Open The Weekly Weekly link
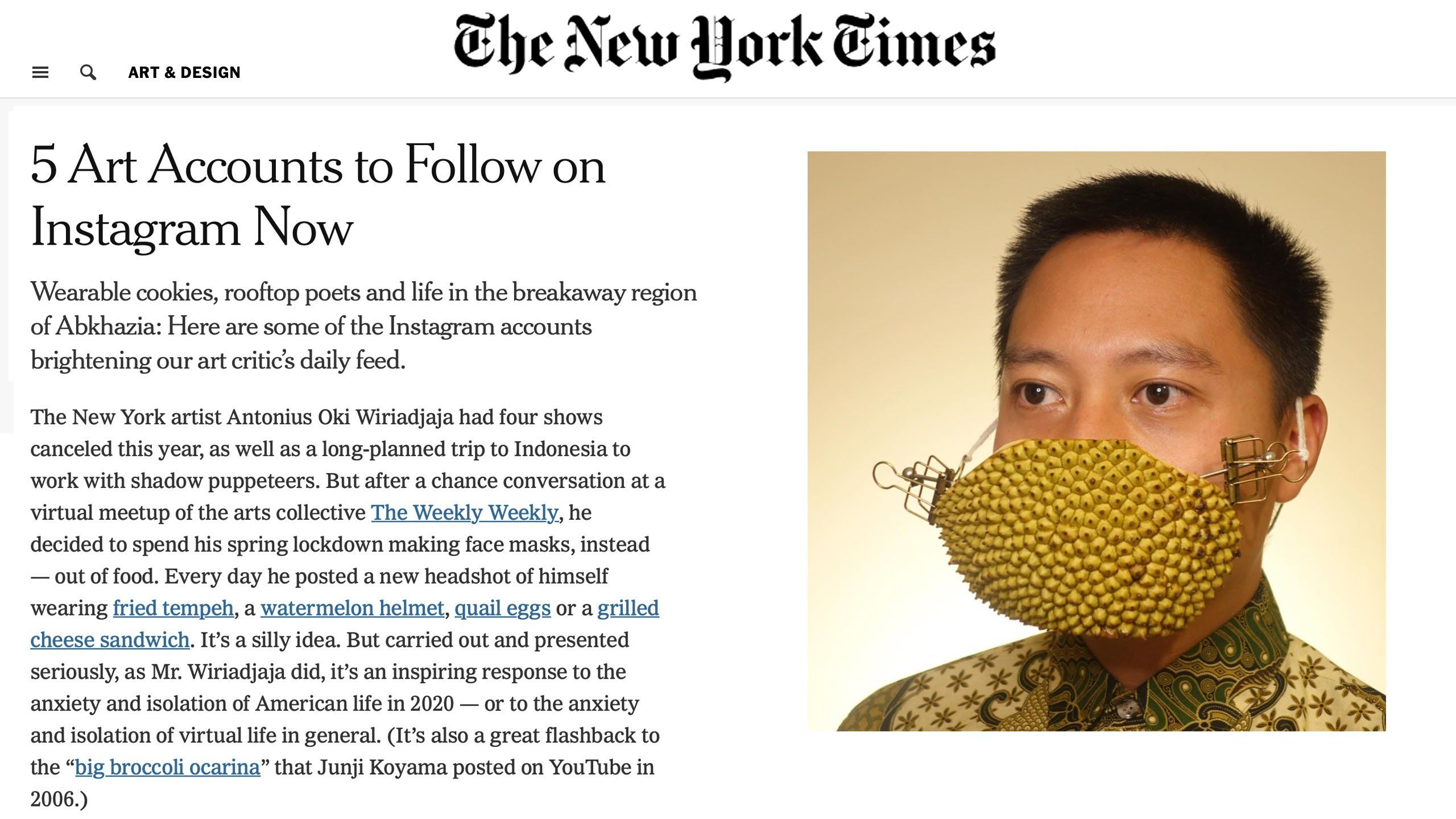This screenshot has width=1456, height=819. 465,512
